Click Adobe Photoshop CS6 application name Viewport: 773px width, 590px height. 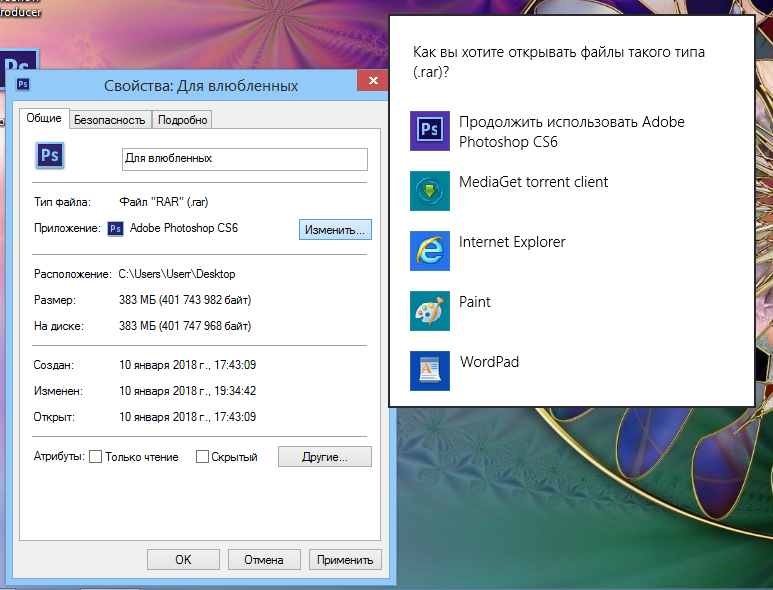(x=183, y=228)
